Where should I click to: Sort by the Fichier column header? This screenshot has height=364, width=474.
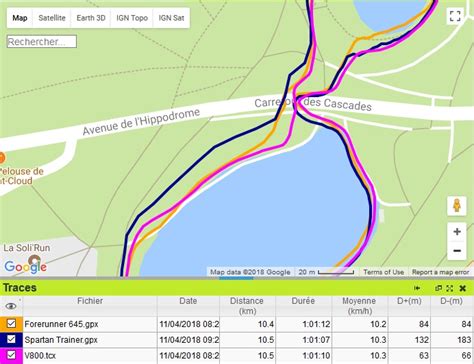point(90,306)
